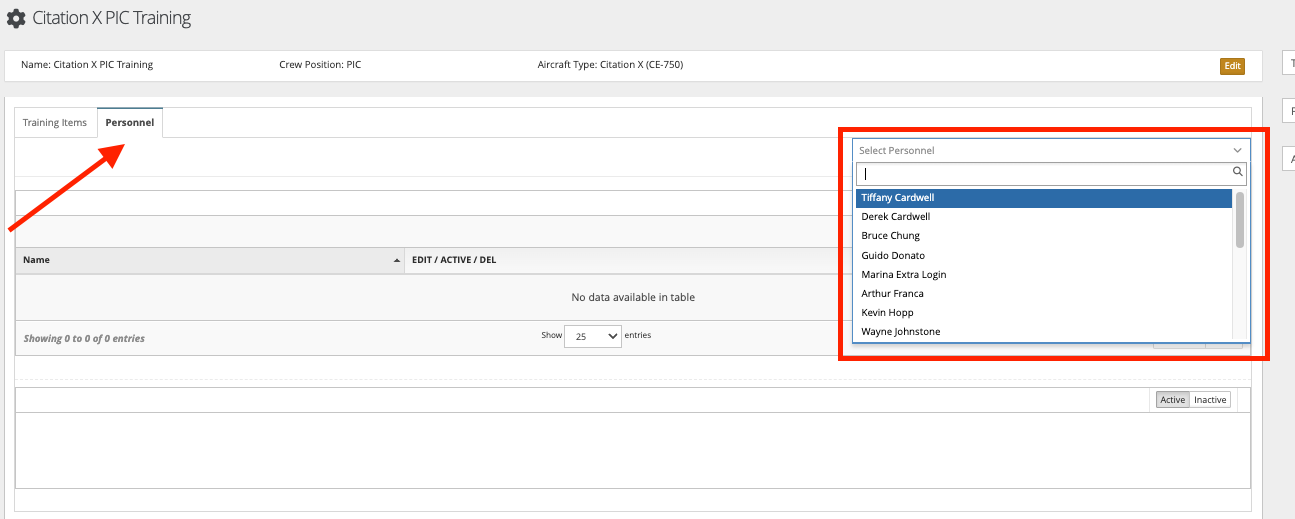Pick Bruce Chung from the dropdown list
The height and width of the screenshot is (519, 1295).
(x=890, y=236)
